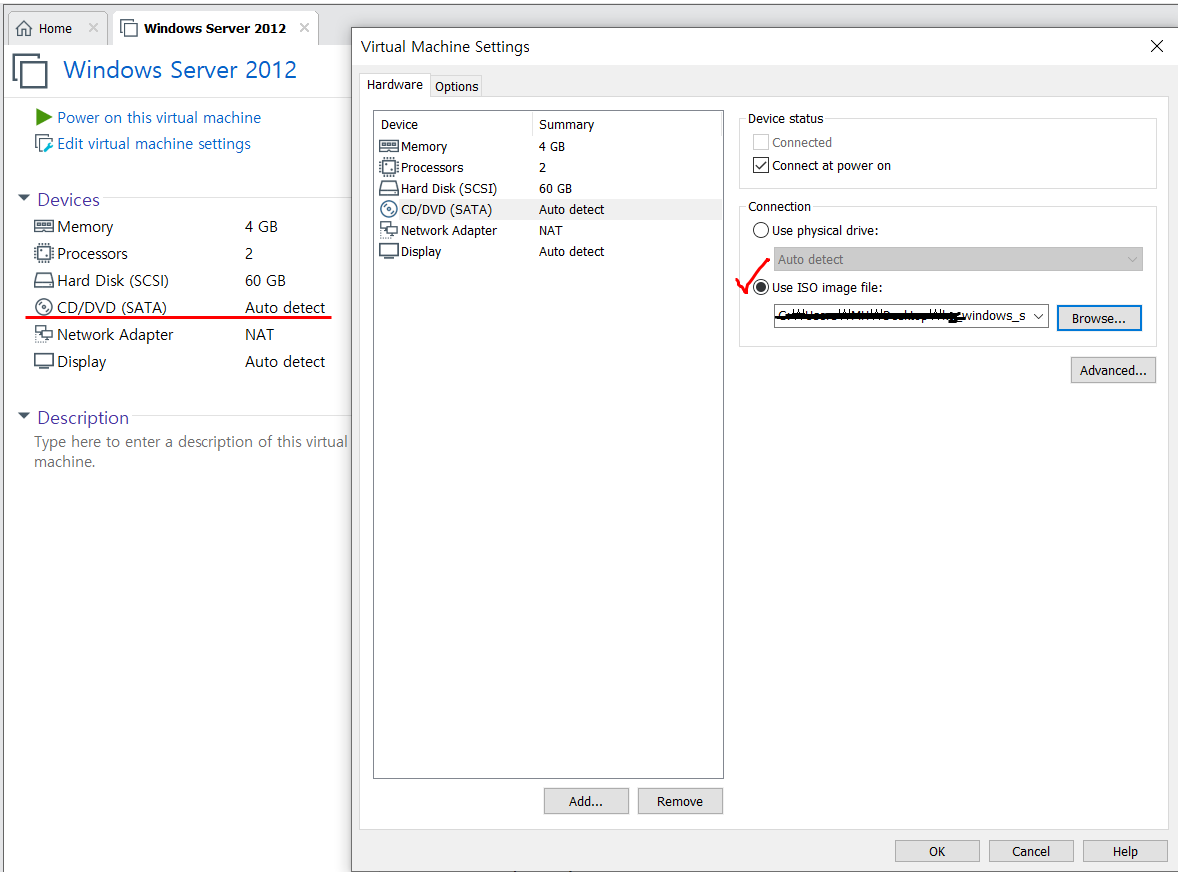This screenshot has width=1178, height=872.
Task: Select Hard Disk (SCSI) label in settings dialog
Action: point(449,189)
